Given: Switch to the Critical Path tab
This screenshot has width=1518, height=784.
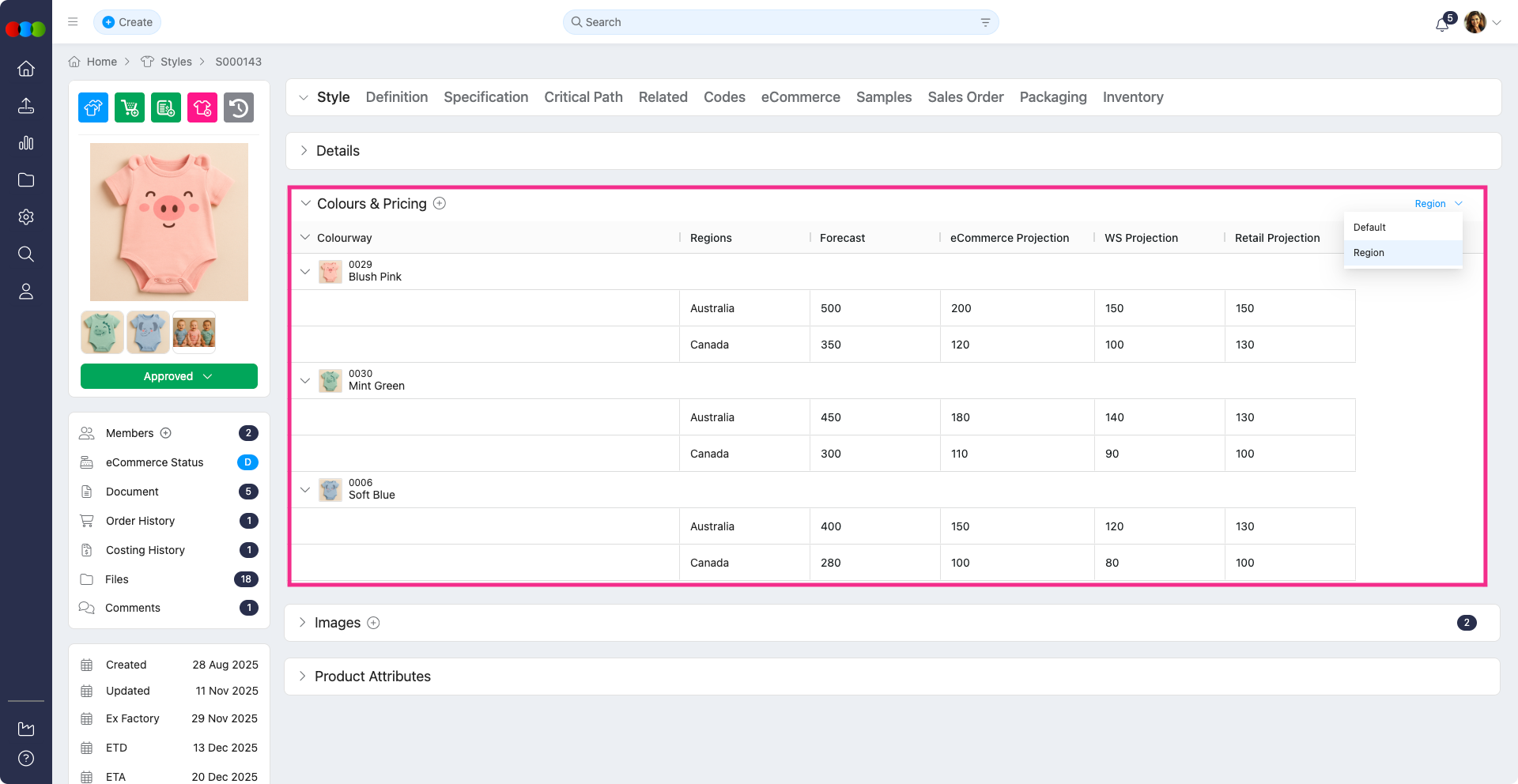Looking at the screenshot, I should tap(583, 97).
